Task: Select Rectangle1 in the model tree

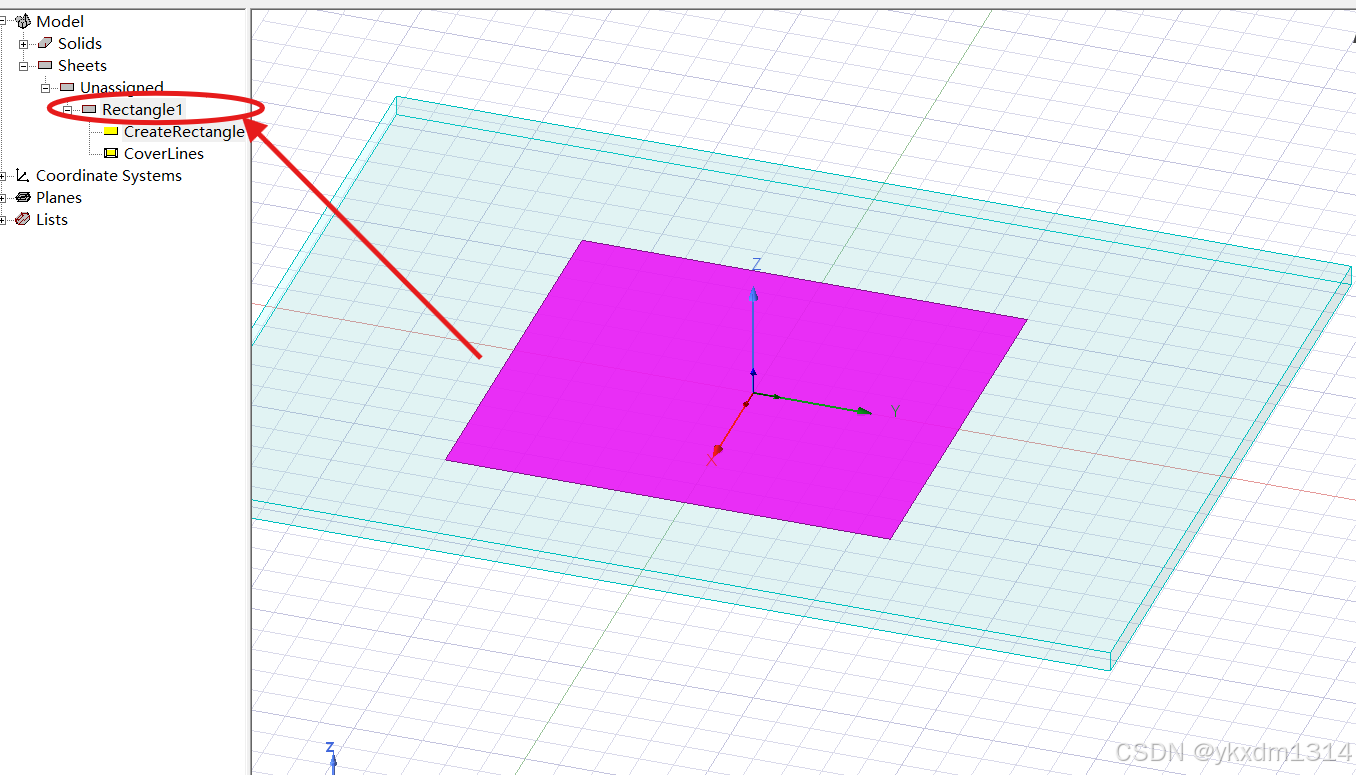Action: [143, 110]
